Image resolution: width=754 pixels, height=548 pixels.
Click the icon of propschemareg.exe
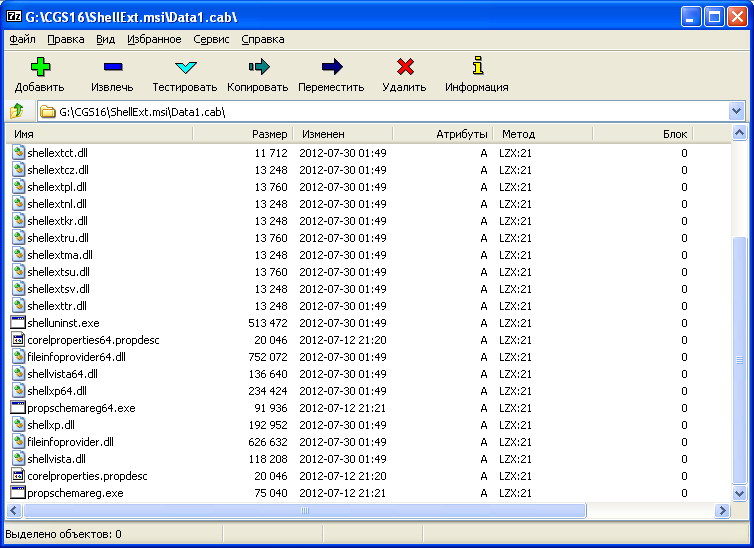coord(18,492)
